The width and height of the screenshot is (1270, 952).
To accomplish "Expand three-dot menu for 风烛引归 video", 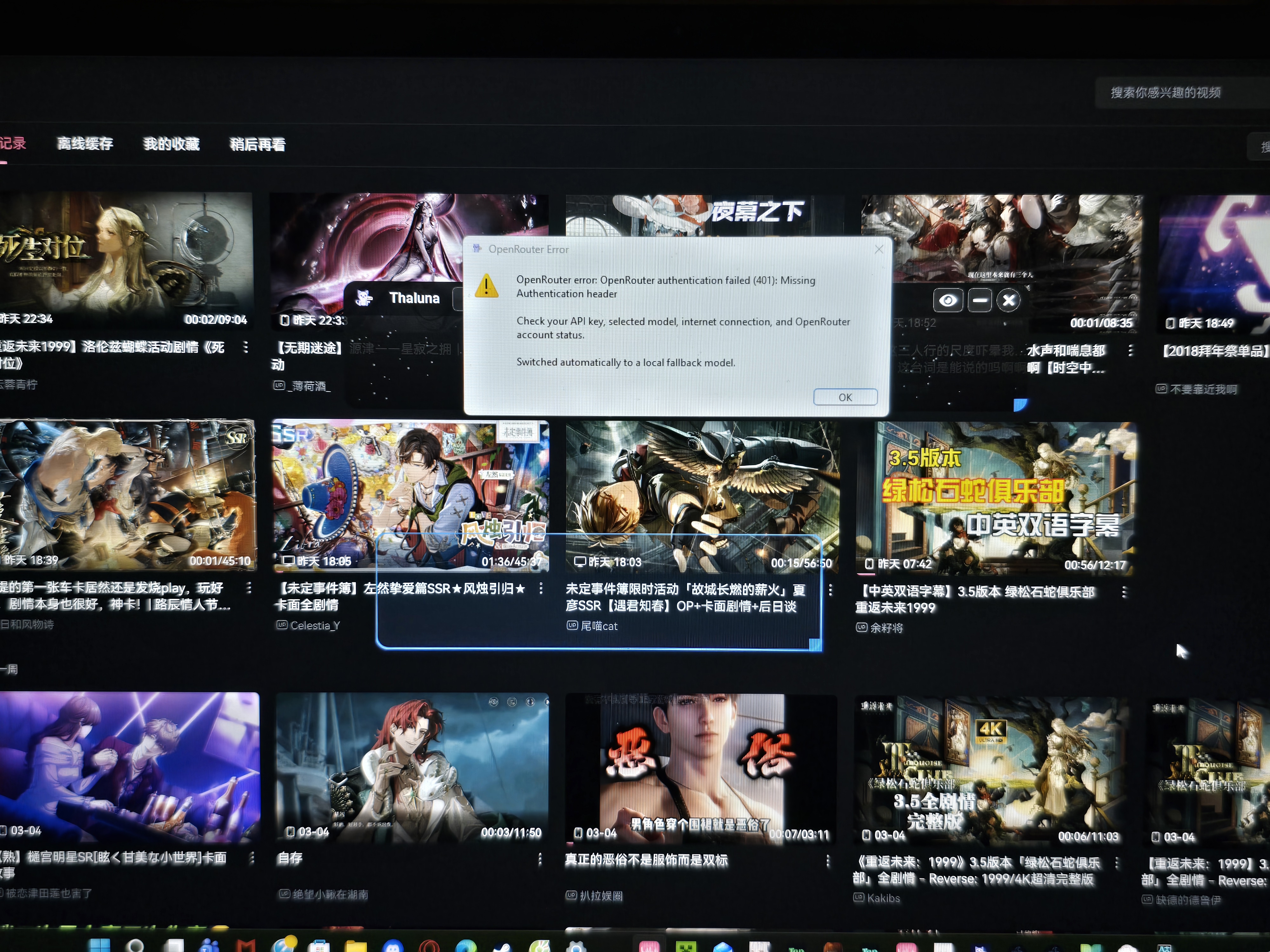I will (x=541, y=588).
